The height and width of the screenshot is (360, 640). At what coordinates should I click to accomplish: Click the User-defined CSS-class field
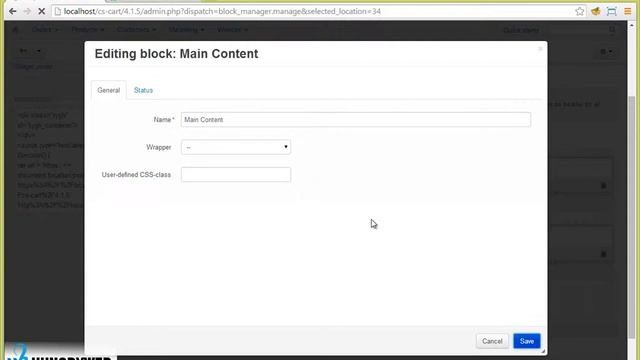tap(236, 175)
